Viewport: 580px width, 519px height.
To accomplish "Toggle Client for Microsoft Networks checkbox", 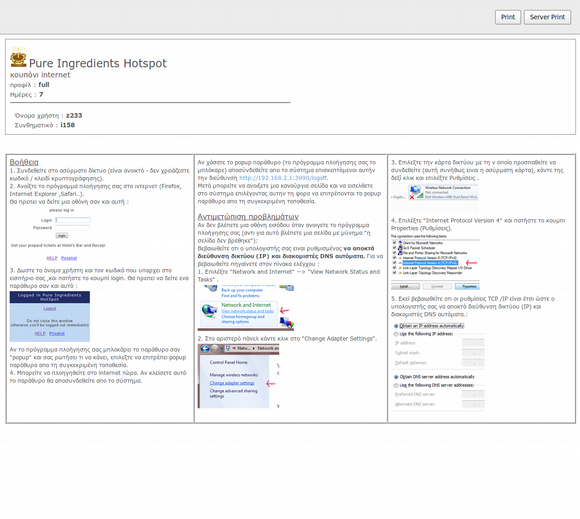I will [x=395, y=243].
